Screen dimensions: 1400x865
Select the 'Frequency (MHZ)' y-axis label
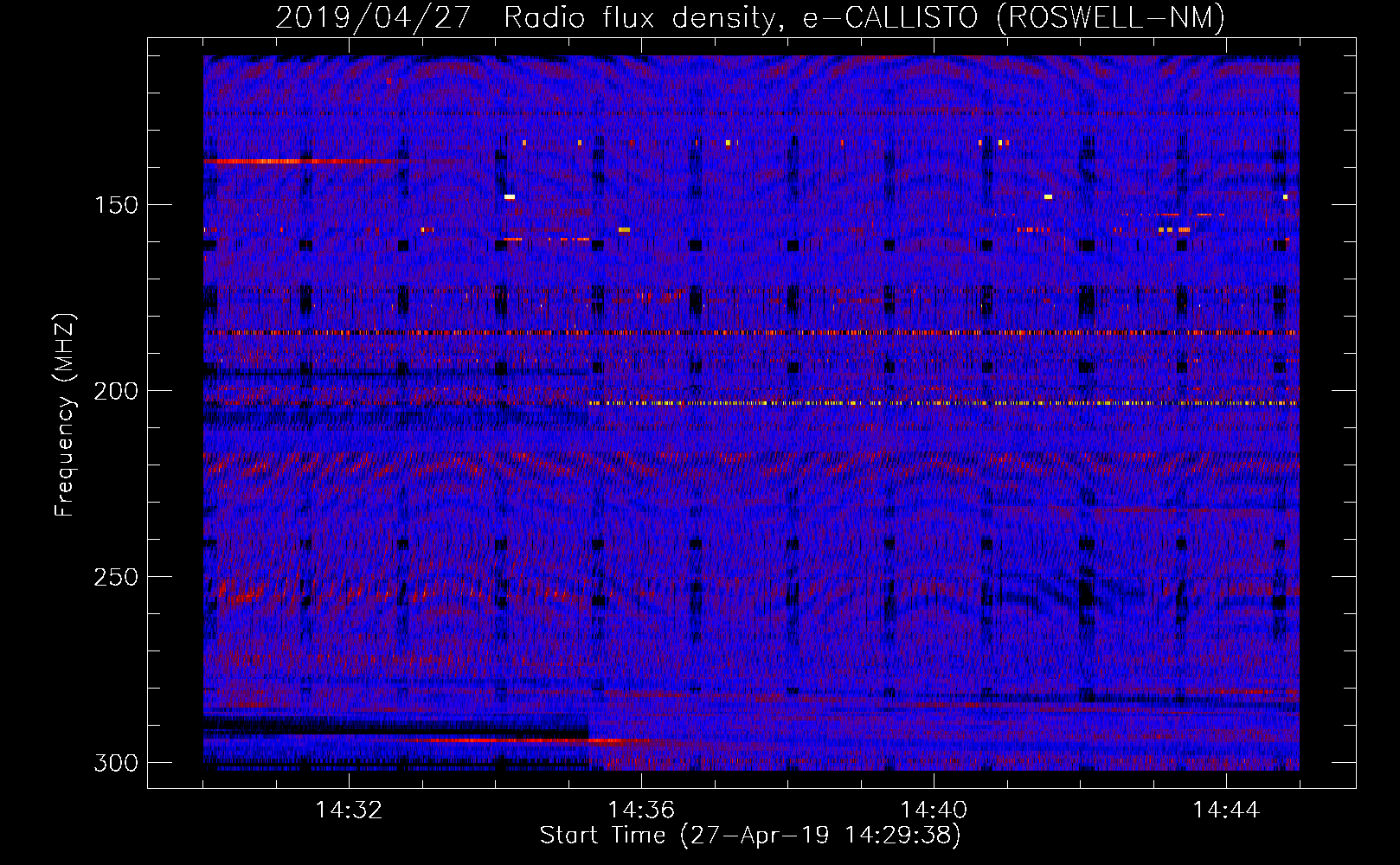(x=65, y=414)
